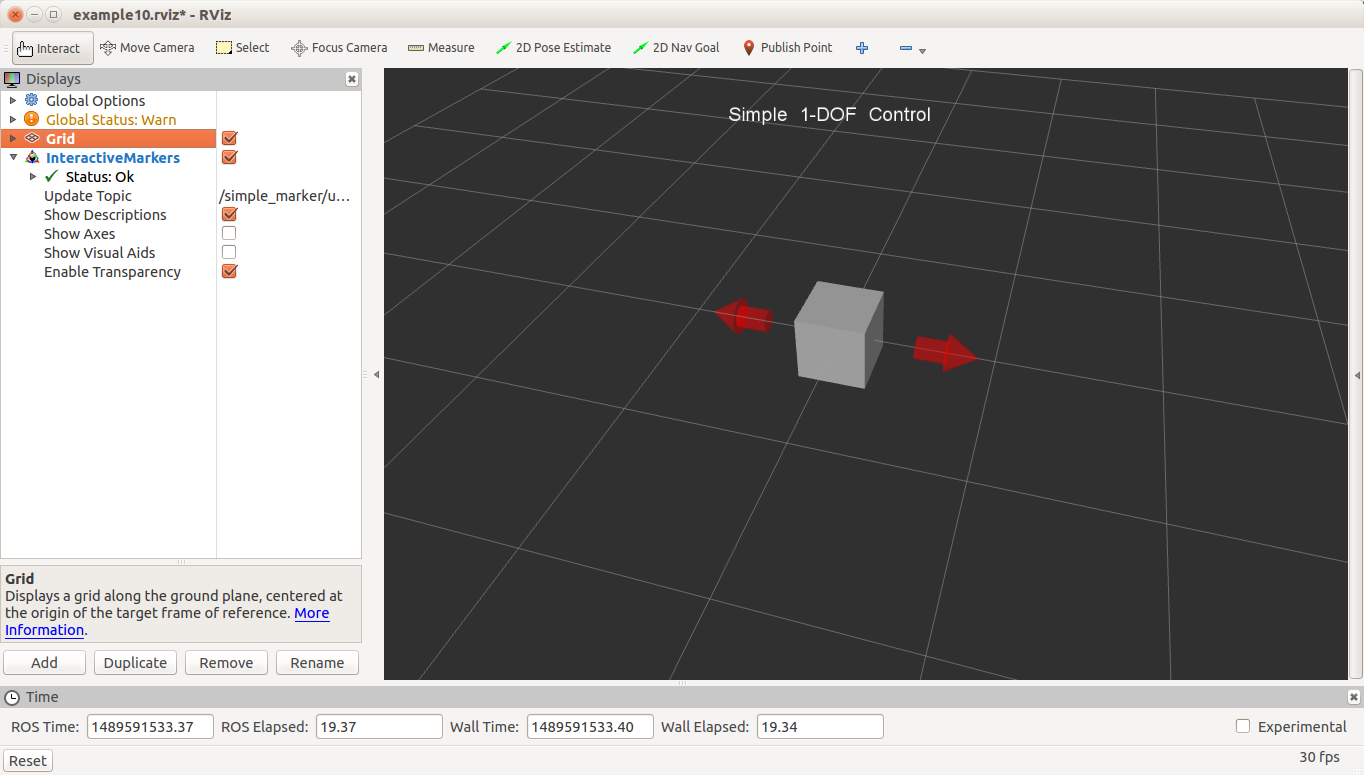Pick the Measure tool
This screenshot has width=1364, height=775.
pyautogui.click(x=441, y=47)
